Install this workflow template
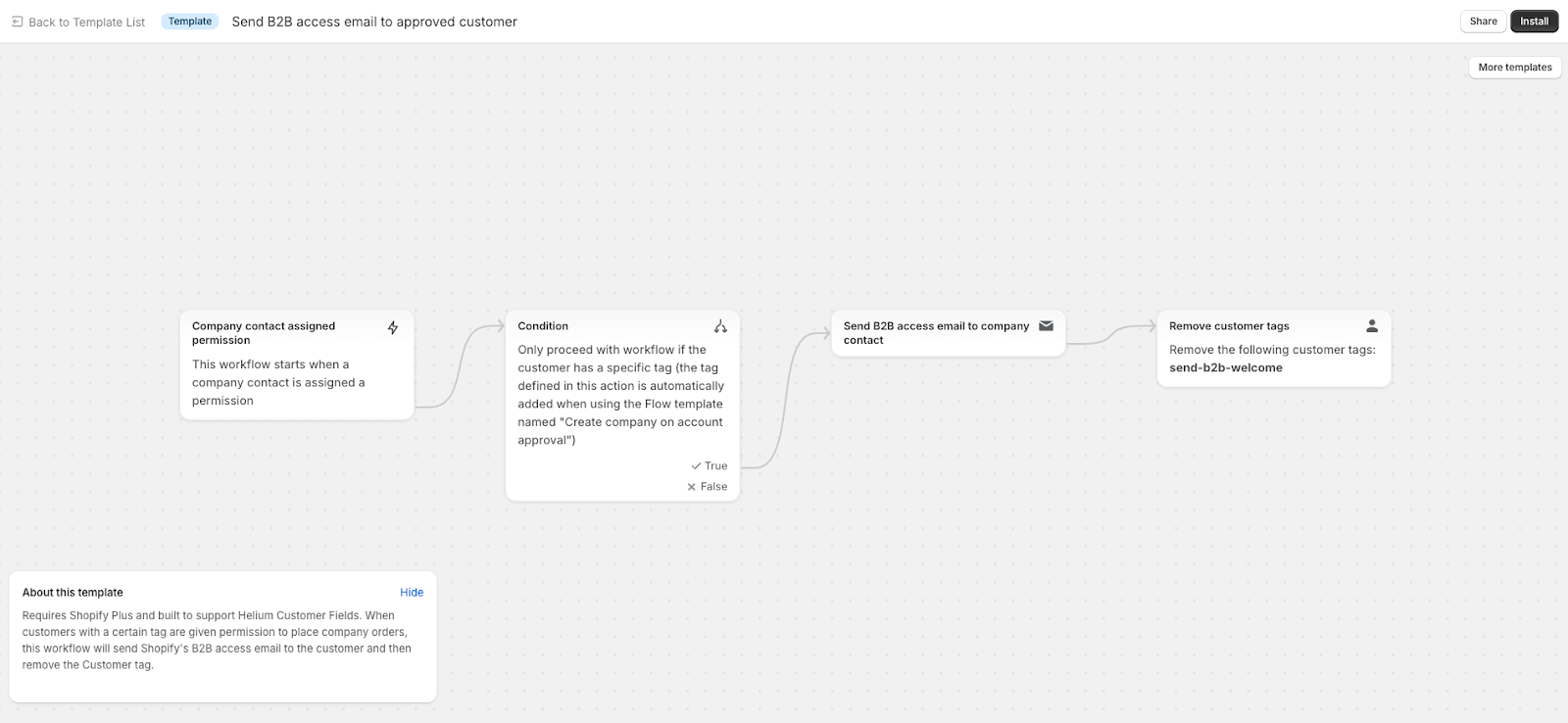Screen dimensions: 1568x723 pyautogui.click(x=1534, y=21)
